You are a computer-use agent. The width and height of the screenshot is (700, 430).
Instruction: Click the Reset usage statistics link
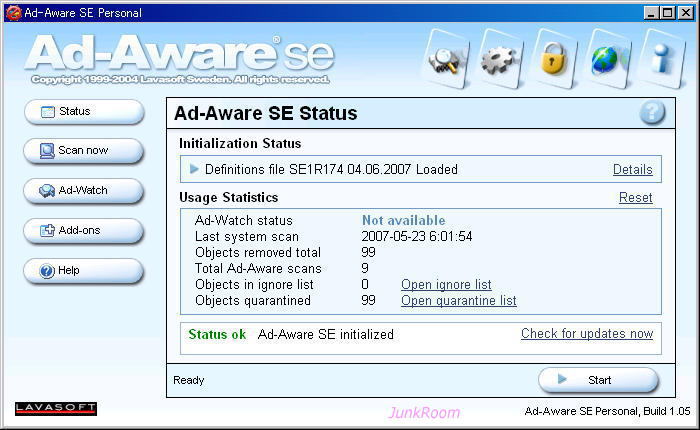[636, 197]
